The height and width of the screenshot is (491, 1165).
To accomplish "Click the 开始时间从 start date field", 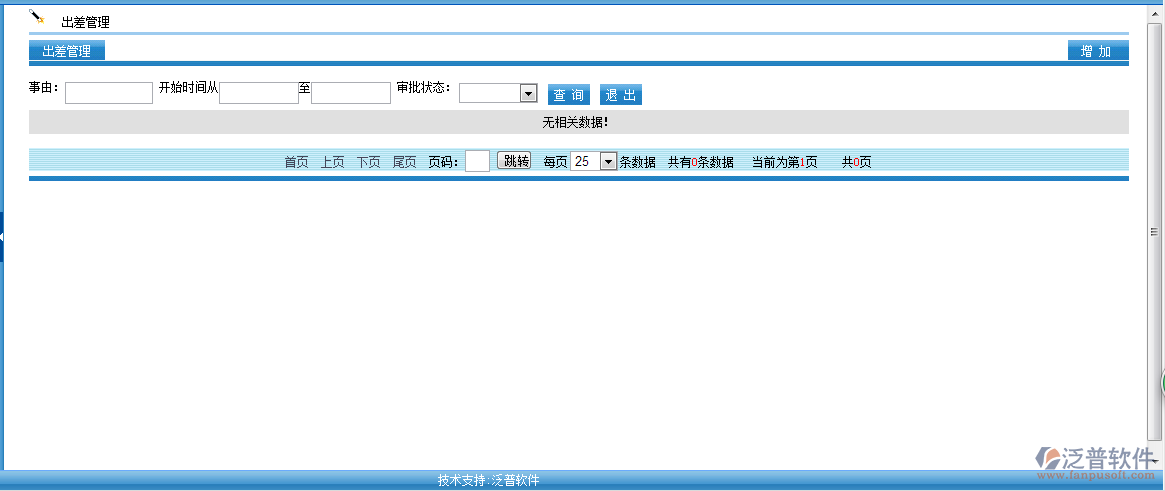I will pyautogui.click(x=259, y=93).
